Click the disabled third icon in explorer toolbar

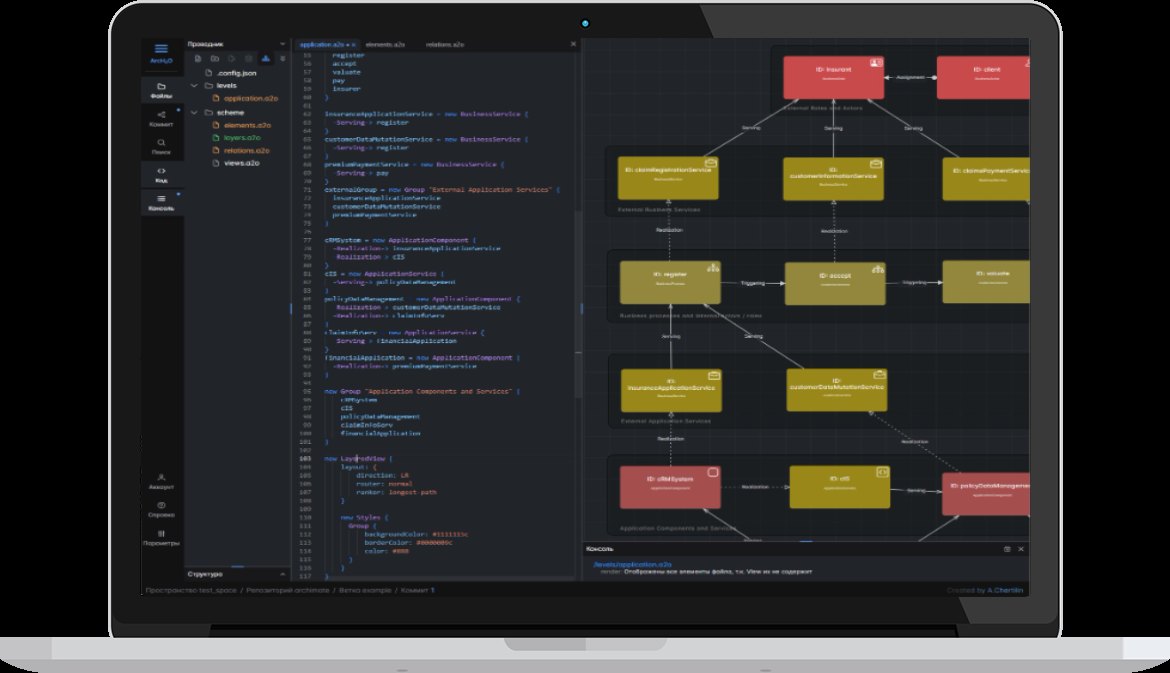(231, 58)
